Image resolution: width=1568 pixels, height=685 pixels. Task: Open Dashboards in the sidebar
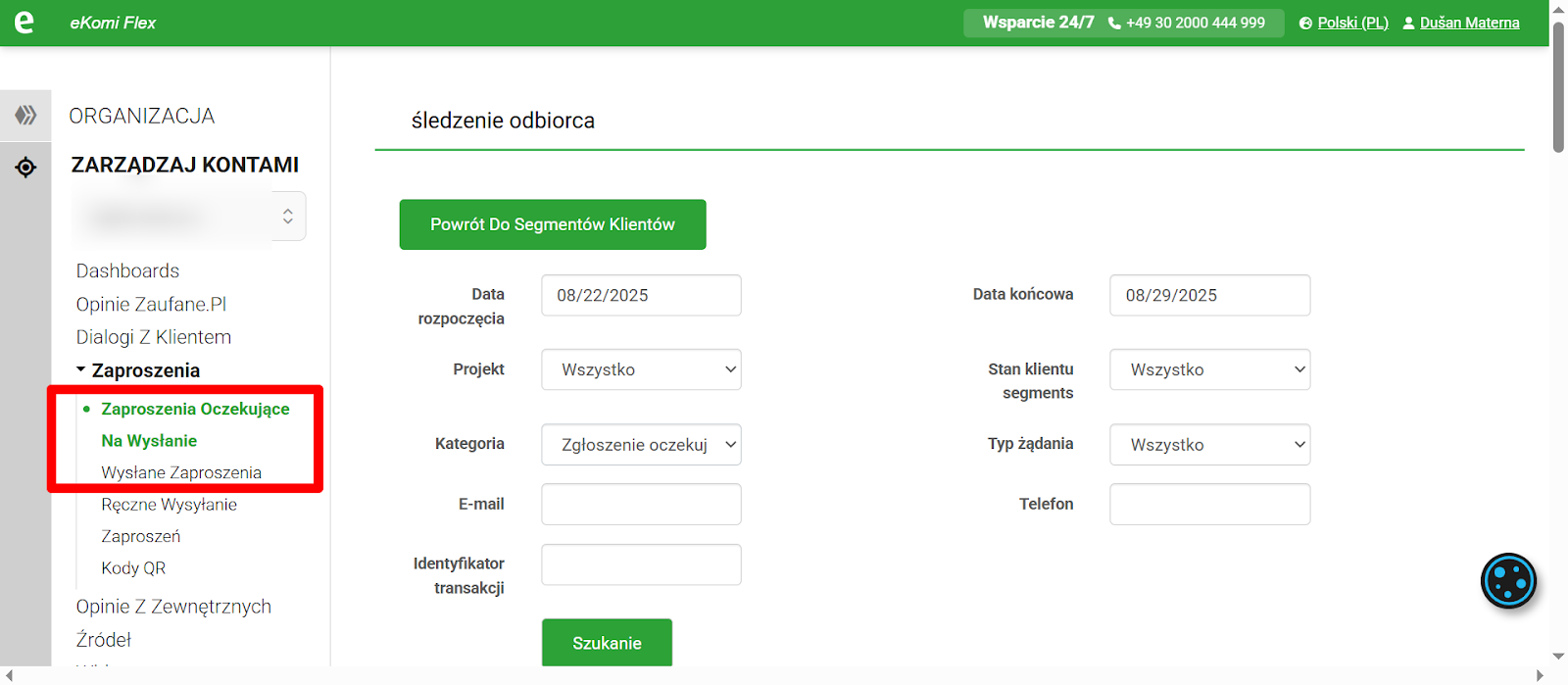[x=127, y=270]
